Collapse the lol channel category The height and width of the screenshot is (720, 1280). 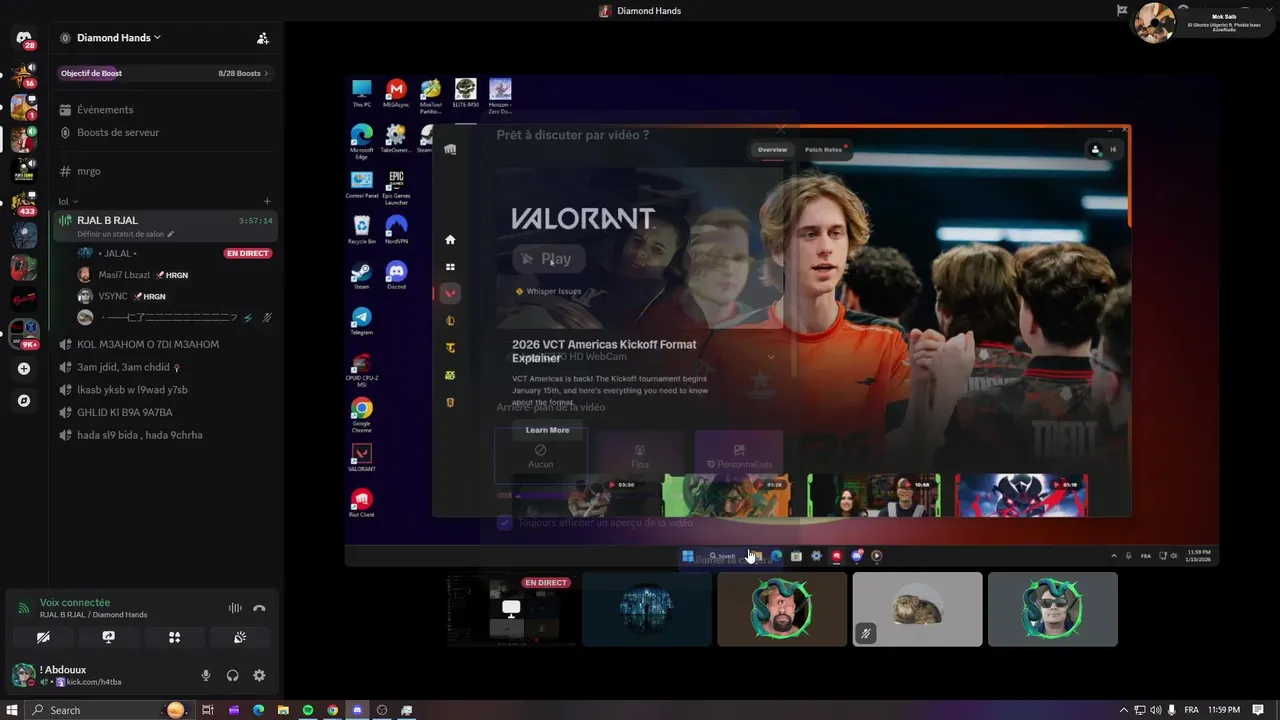click(x=68, y=201)
